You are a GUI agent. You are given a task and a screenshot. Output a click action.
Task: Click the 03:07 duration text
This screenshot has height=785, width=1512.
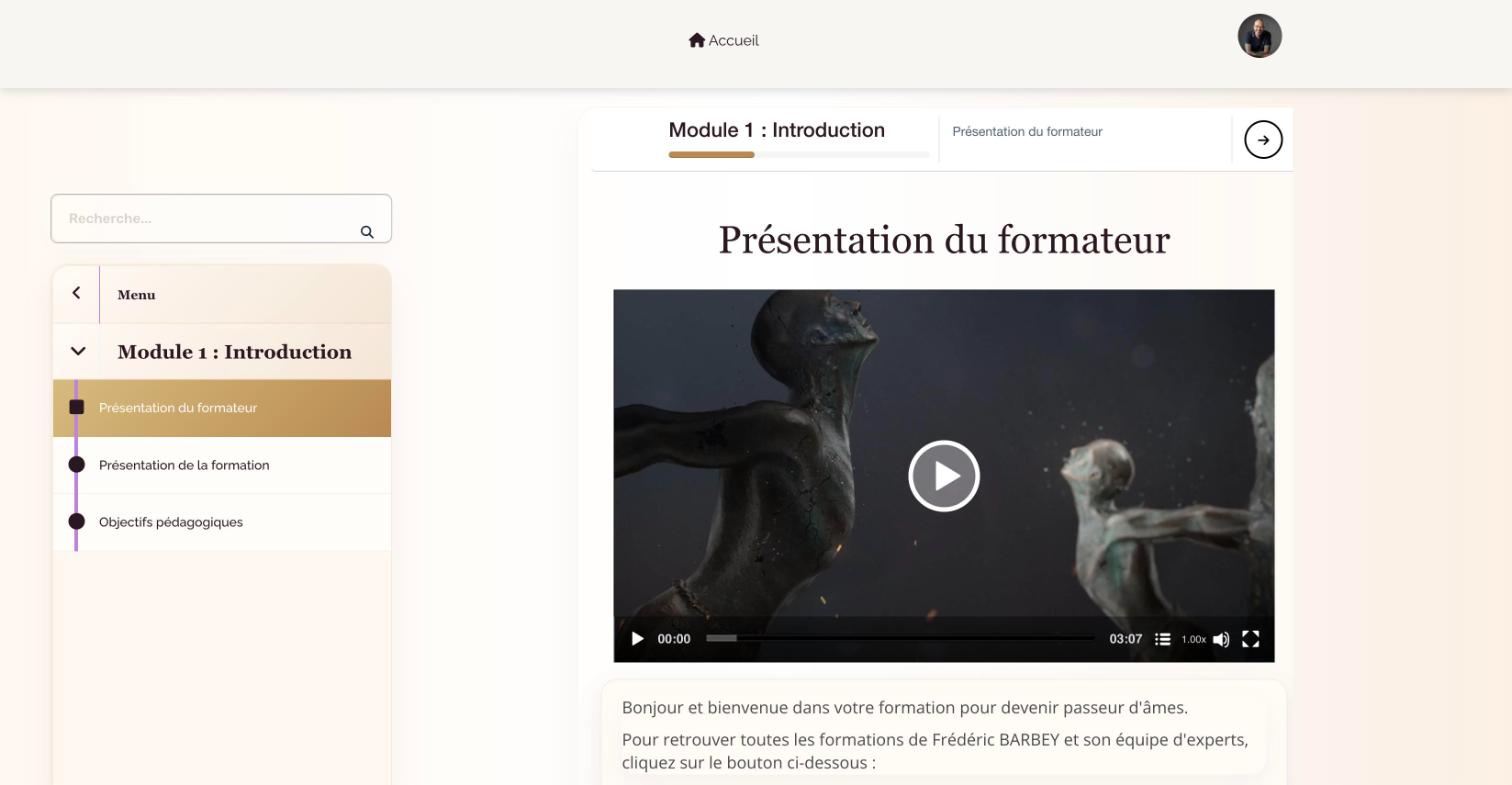pyautogui.click(x=1126, y=639)
